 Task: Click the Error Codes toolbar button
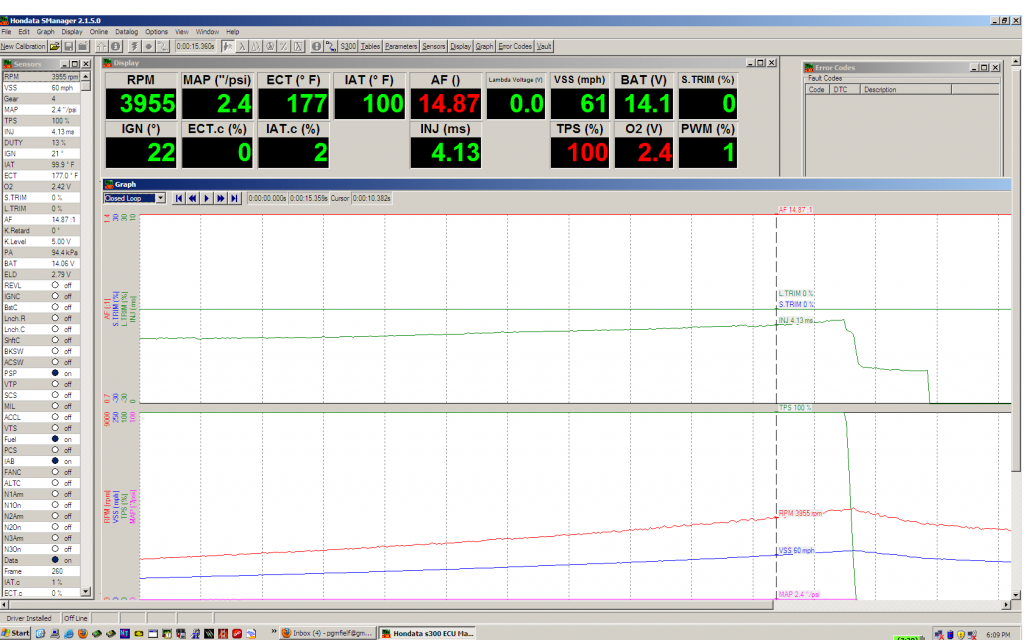tap(515, 46)
